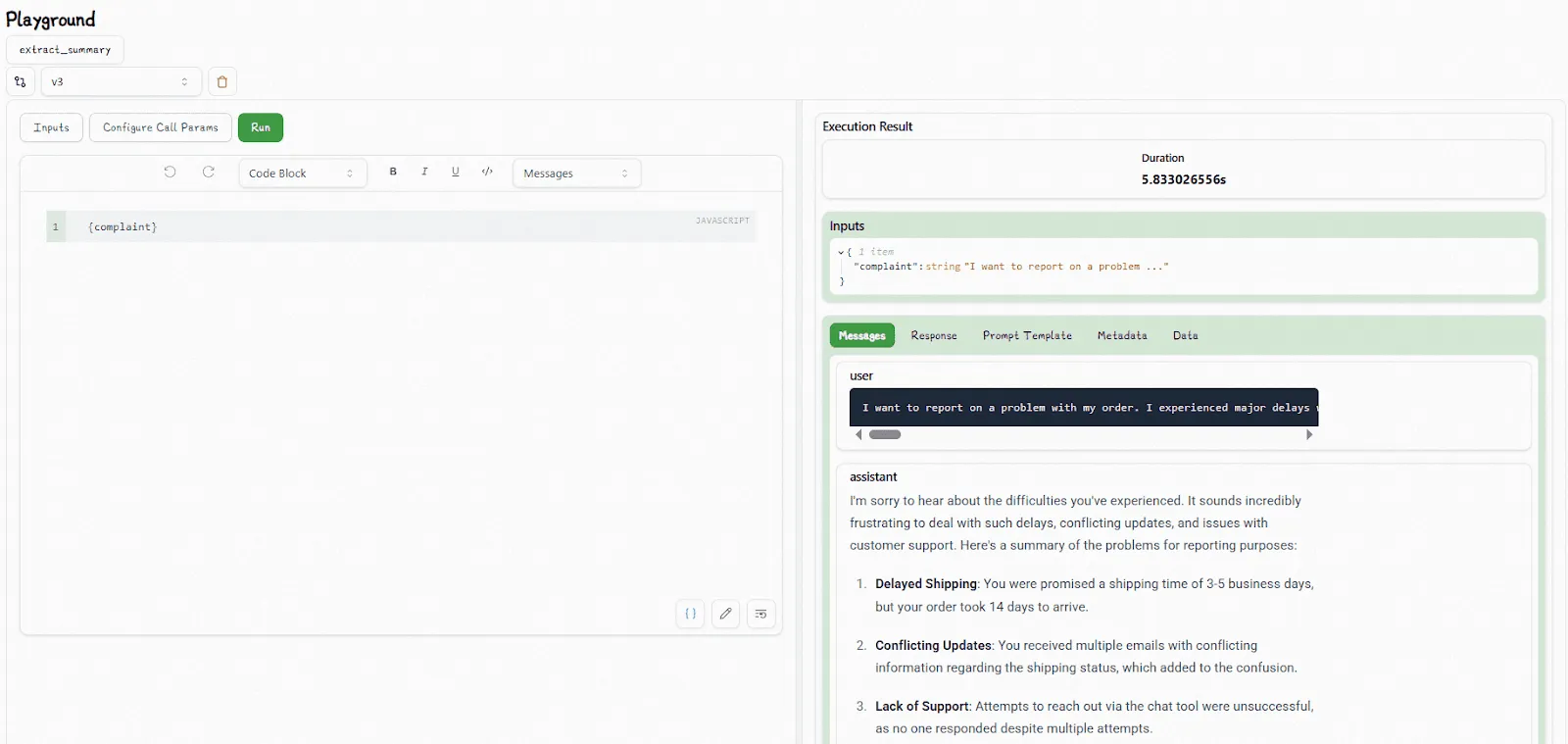Click the clipboard copy icon next to v3

pos(222,81)
